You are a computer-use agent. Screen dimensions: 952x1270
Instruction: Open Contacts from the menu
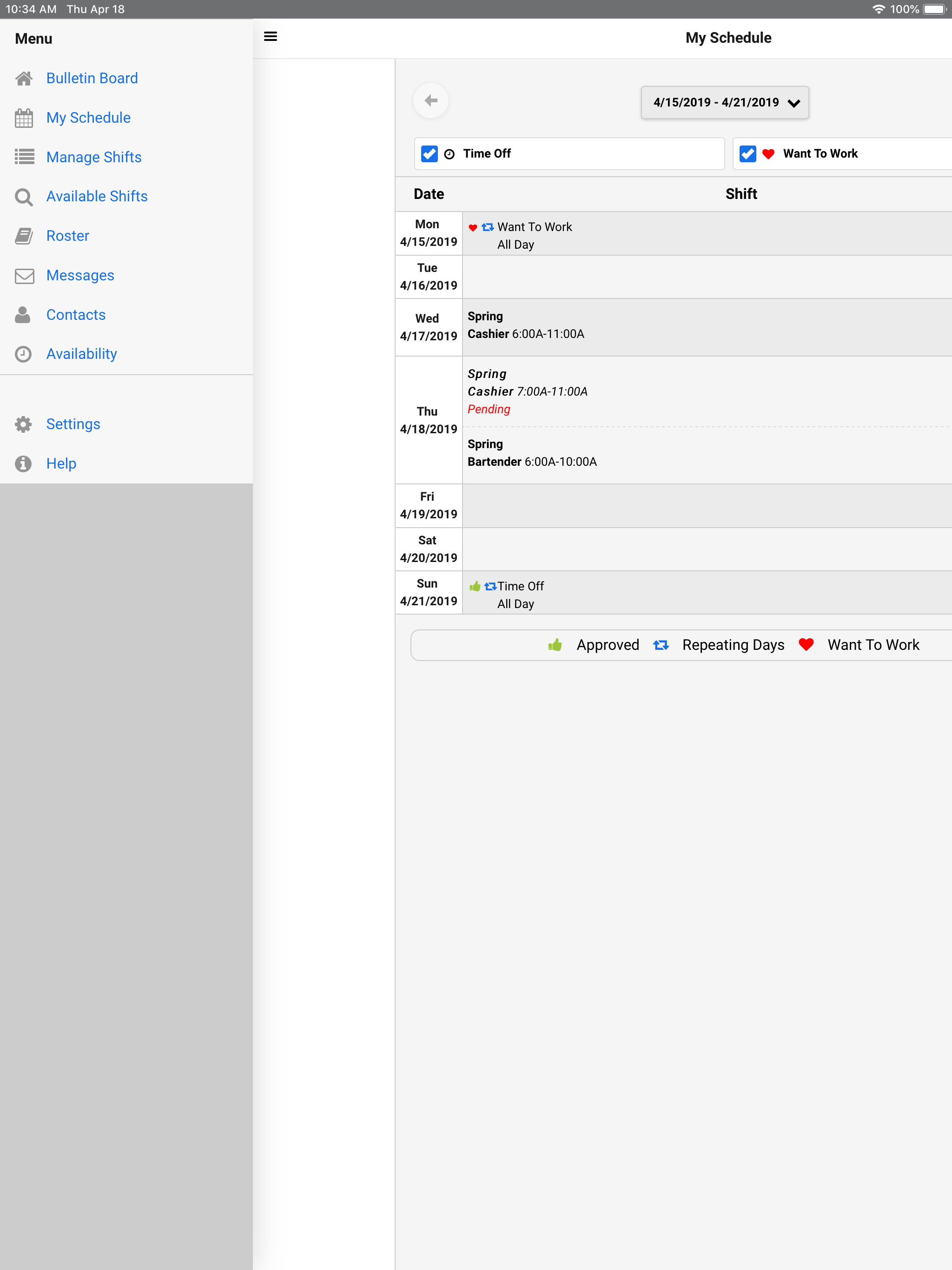(76, 315)
